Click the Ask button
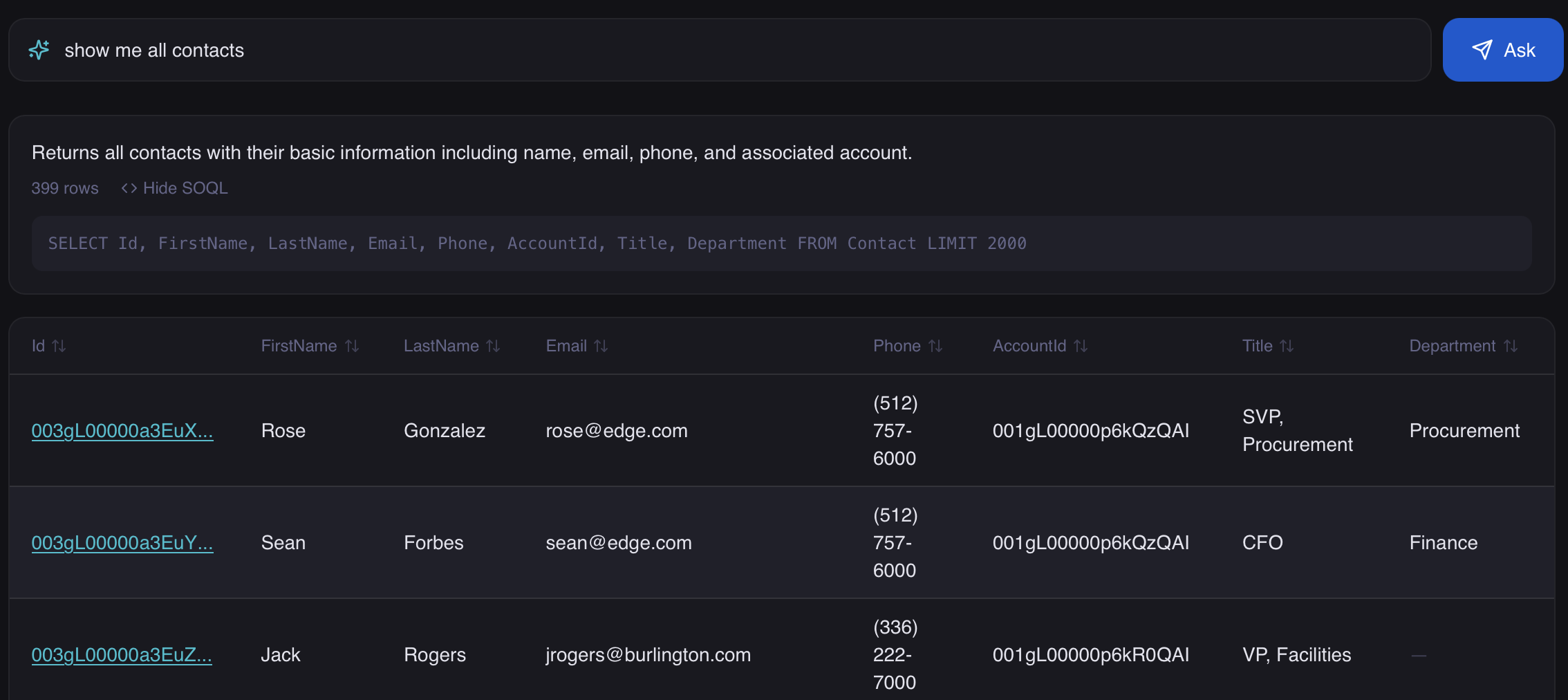Viewport: 1568px width, 700px height. [x=1502, y=50]
